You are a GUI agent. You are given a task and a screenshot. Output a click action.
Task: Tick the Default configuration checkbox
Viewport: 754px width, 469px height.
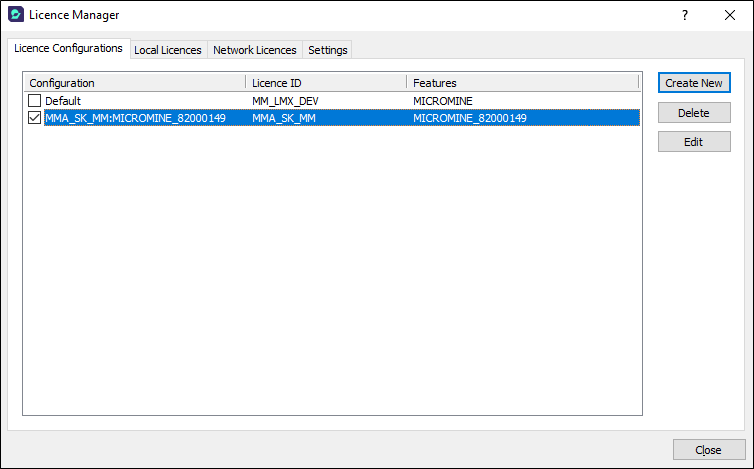[x=35, y=101]
